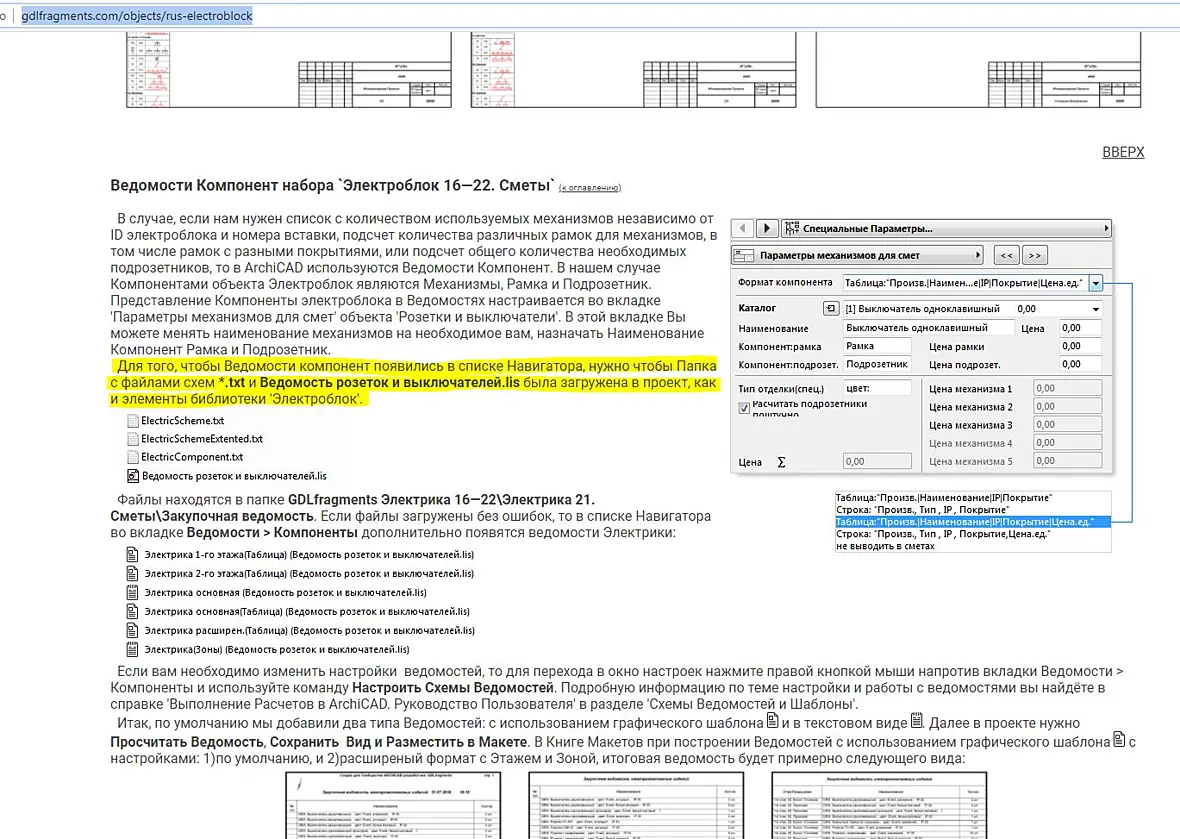The width and height of the screenshot is (1180, 839).
Task: Click the Компонент:подрозет. field
Action: click(x=877, y=364)
